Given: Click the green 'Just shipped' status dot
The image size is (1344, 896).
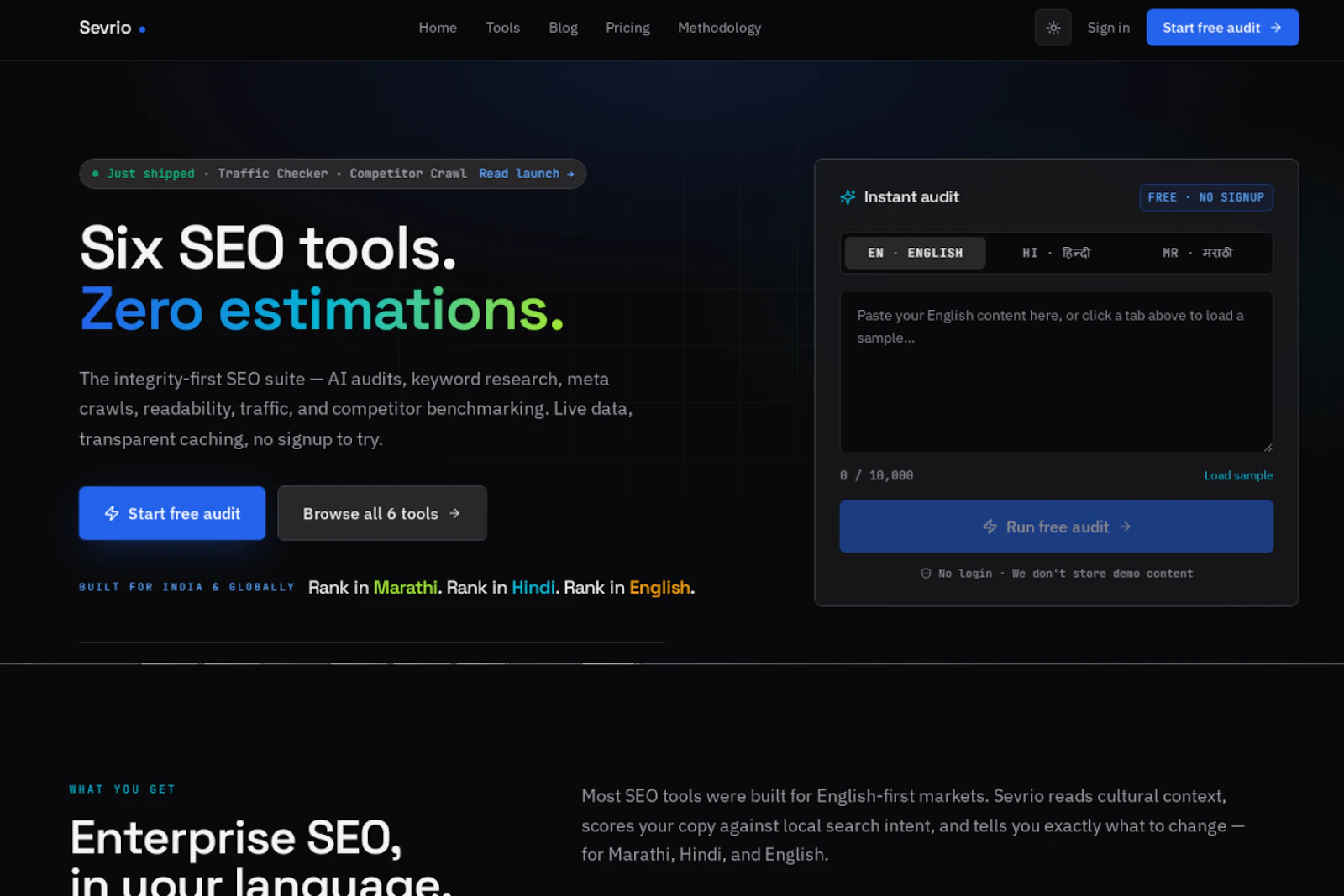Looking at the screenshot, I should (x=96, y=174).
